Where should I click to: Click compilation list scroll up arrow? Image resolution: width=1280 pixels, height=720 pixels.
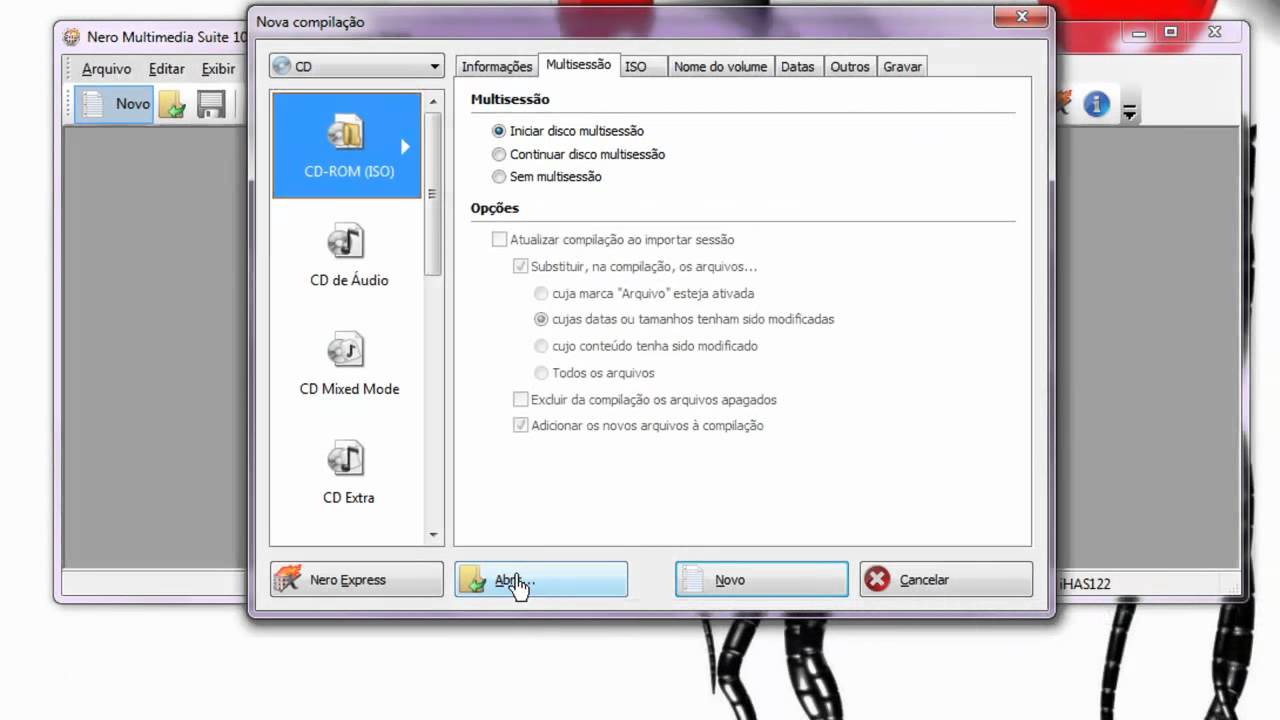(x=433, y=101)
